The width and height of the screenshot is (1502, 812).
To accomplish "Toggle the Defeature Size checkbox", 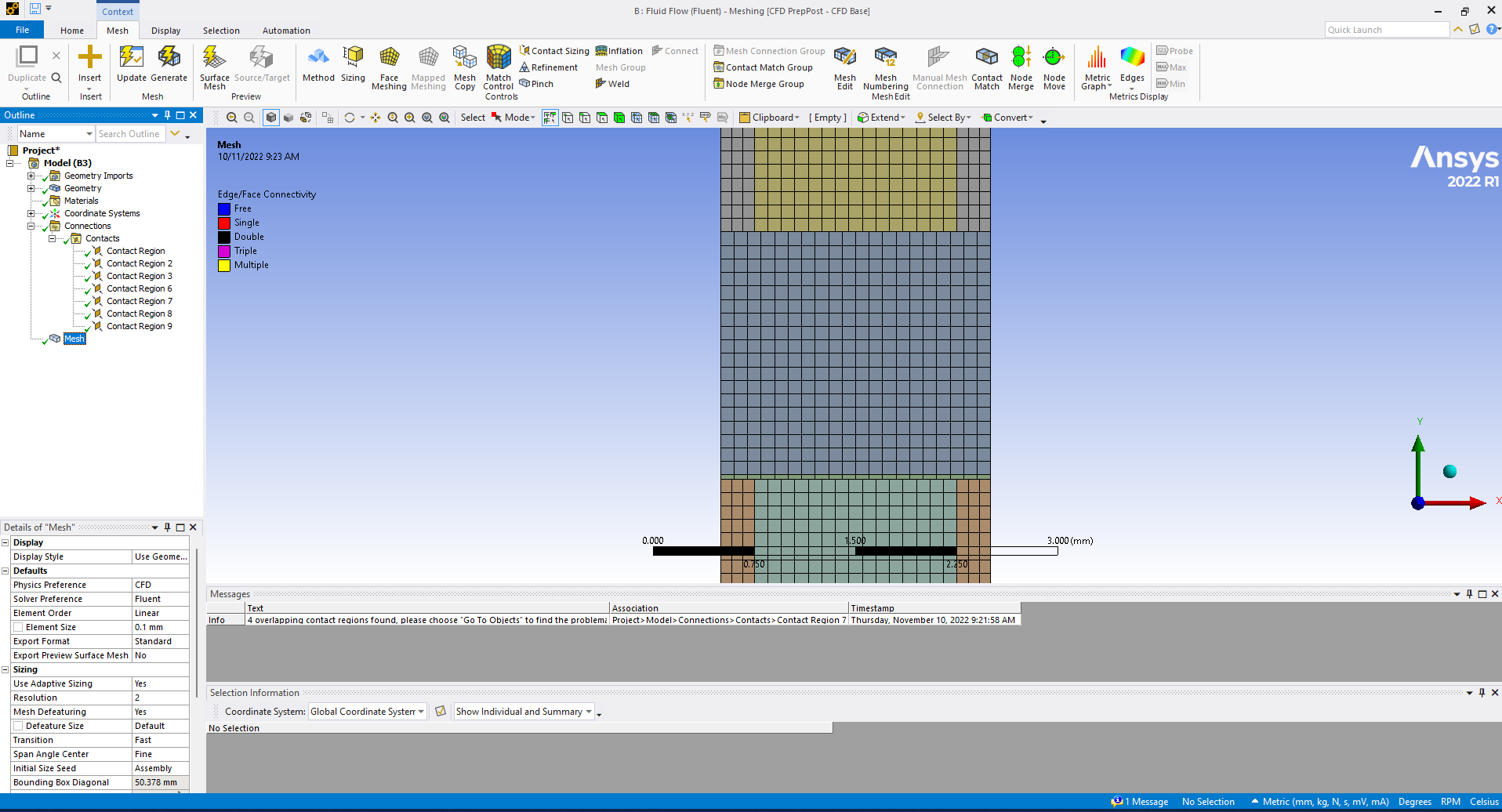I will pos(18,726).
